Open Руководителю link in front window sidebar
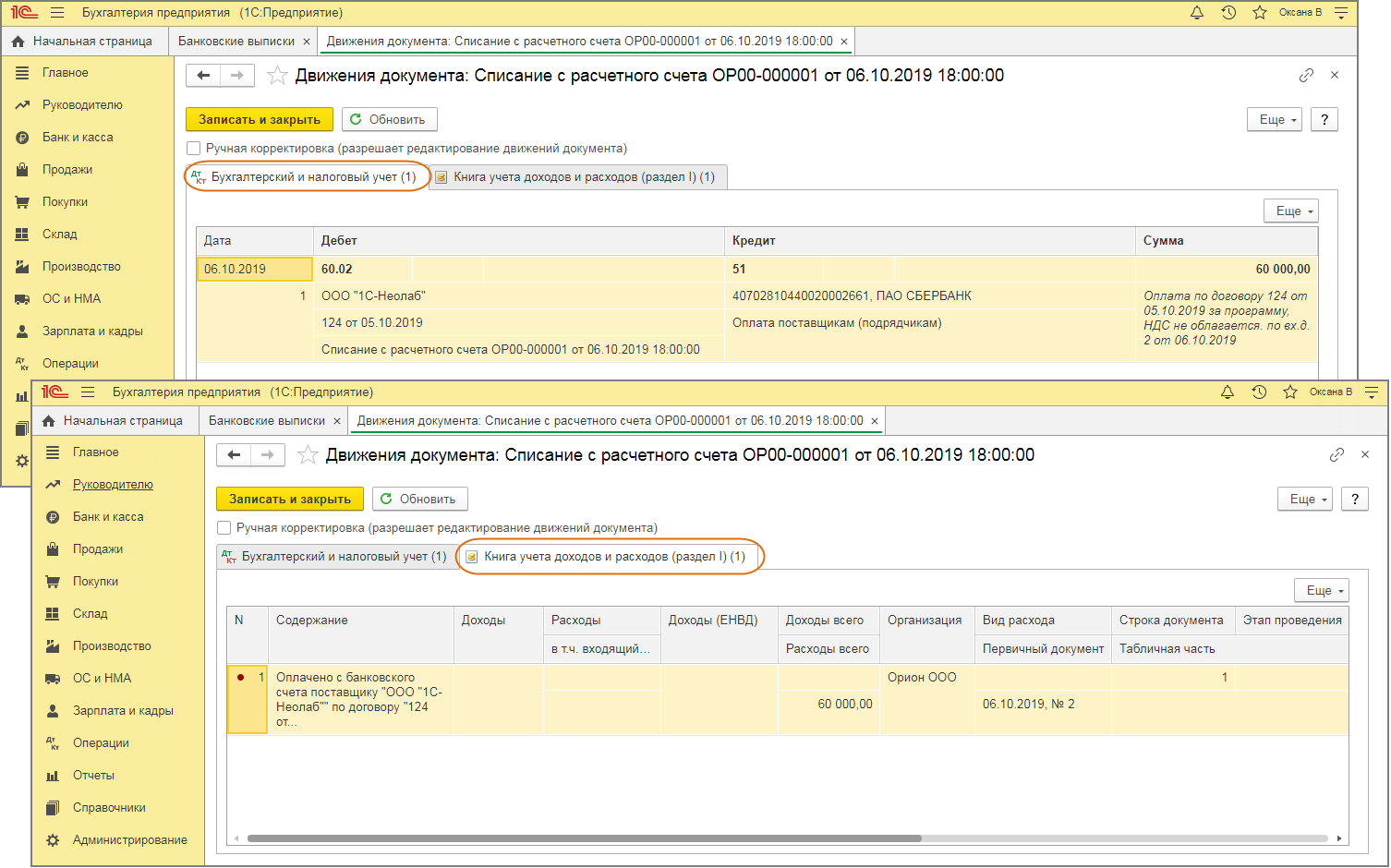 click(113, 485)
